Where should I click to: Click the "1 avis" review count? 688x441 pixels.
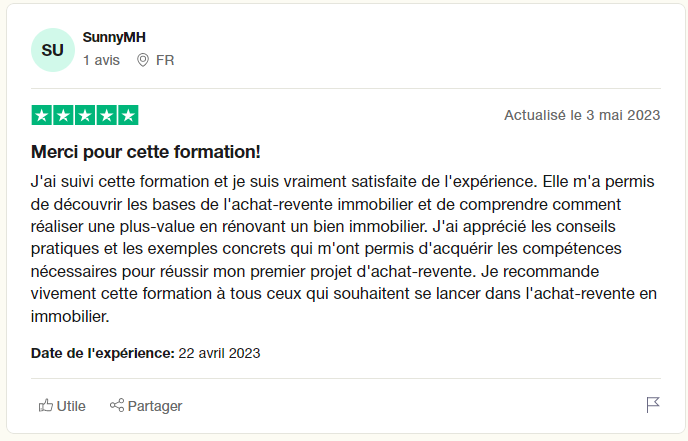[101, 60]
